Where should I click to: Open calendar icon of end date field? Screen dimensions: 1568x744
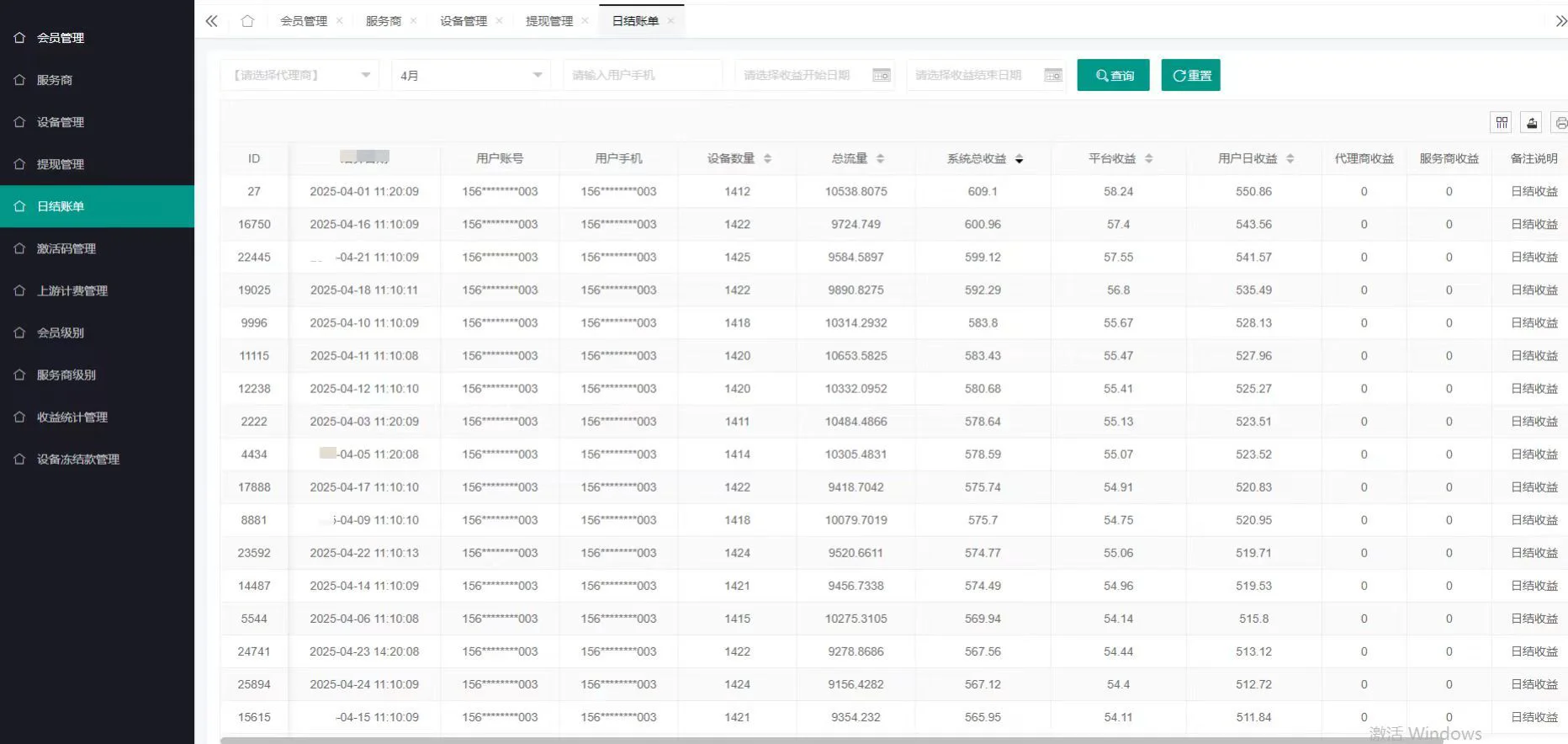click(x=1053, y=75)
